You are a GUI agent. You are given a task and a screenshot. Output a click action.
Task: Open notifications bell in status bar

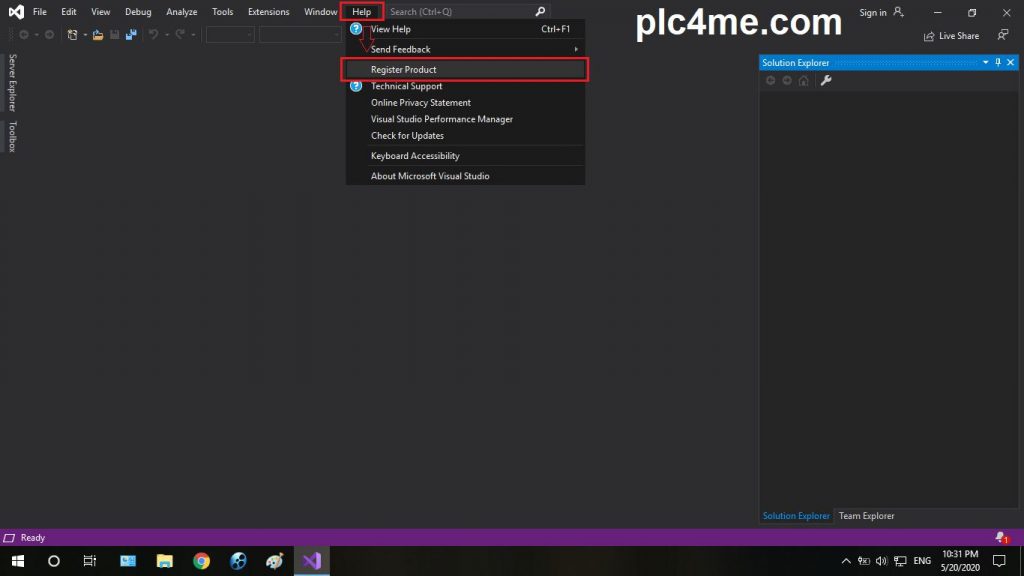point(1000,538)
